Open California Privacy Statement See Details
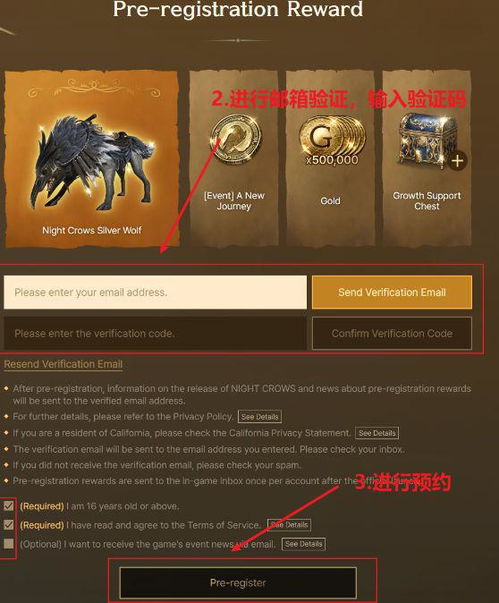The image size is (499, 603). coord(377,433)
